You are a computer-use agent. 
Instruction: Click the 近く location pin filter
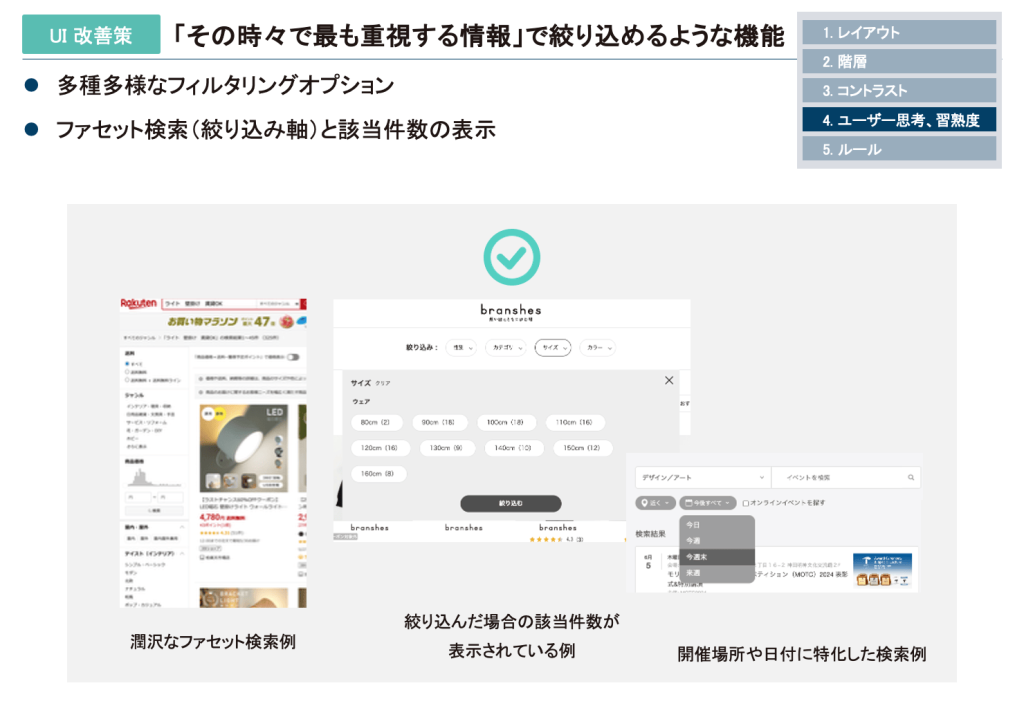point(655,503)
